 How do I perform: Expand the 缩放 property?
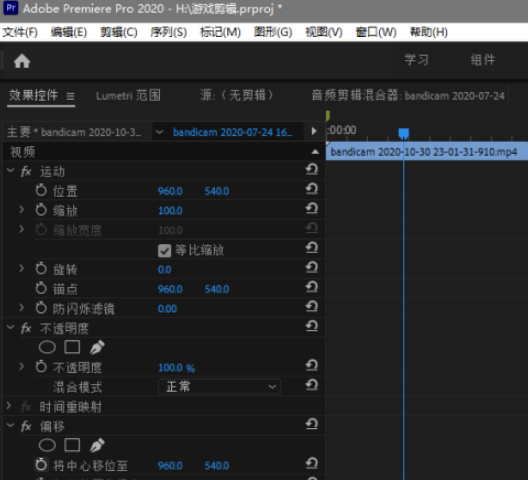click(x=22, y=210)
